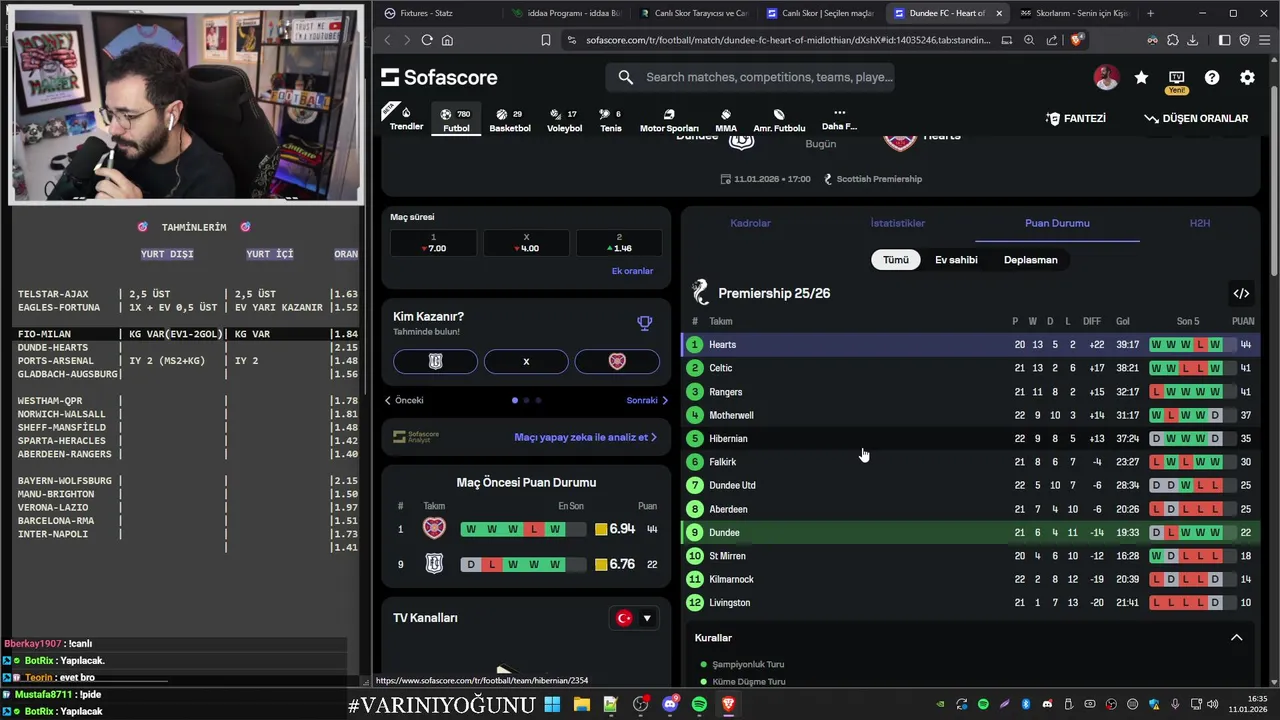Vote for Dundee in the Kim Kazanır poll

[435, 361]
